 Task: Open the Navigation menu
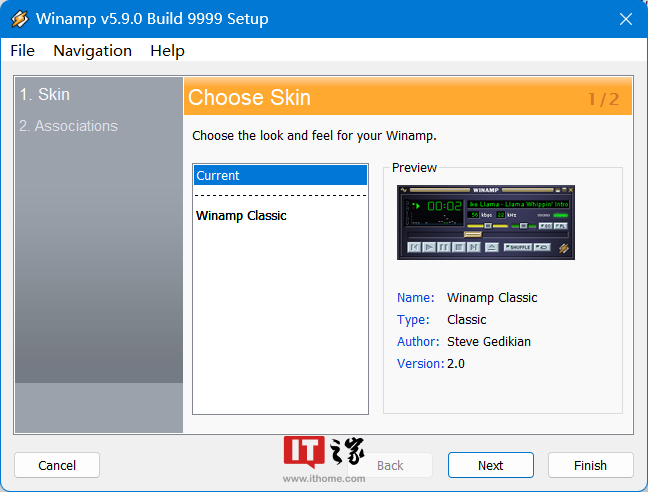click(x=93, y=51)
